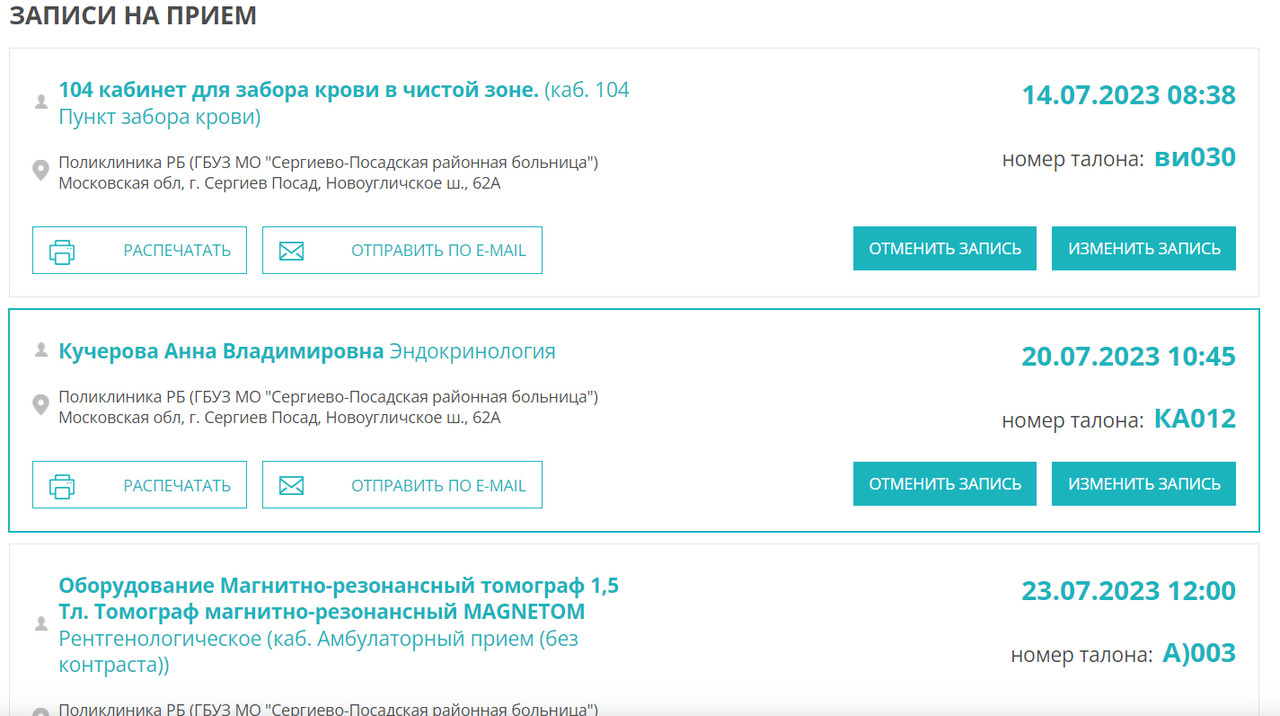
Task: Click person icon beside MRI tomograph title
Action: click(x=41, y=624)
